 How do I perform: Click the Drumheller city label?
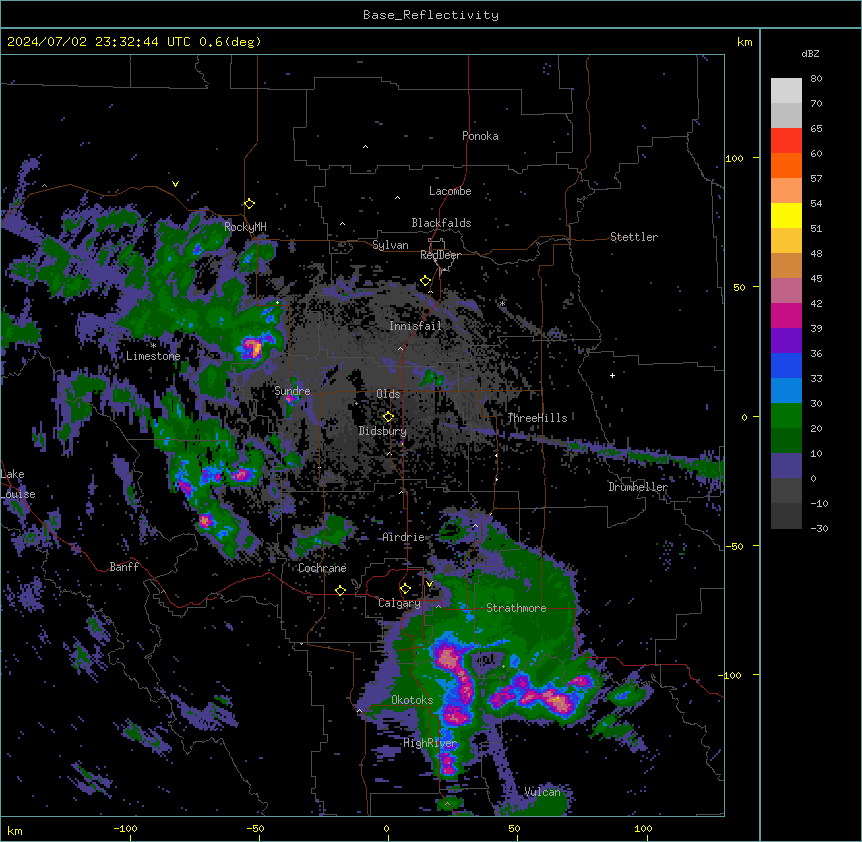point(638,487)
